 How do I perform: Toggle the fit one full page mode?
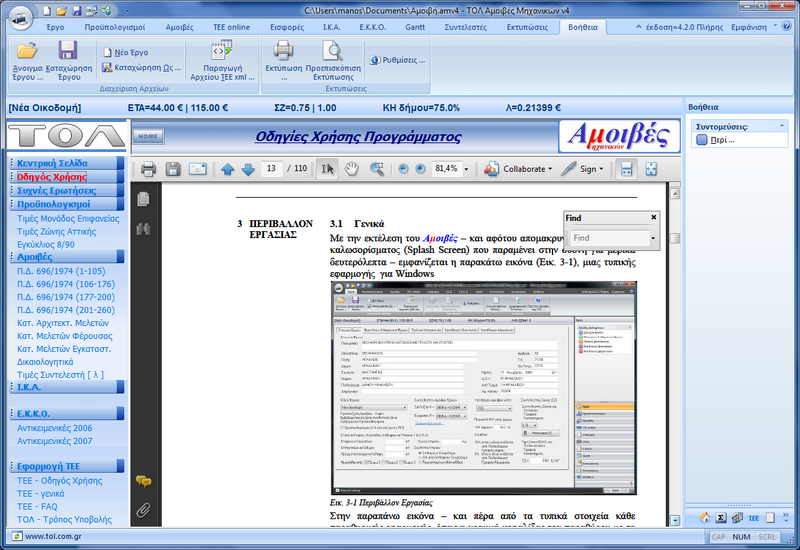tap(651, 169)
